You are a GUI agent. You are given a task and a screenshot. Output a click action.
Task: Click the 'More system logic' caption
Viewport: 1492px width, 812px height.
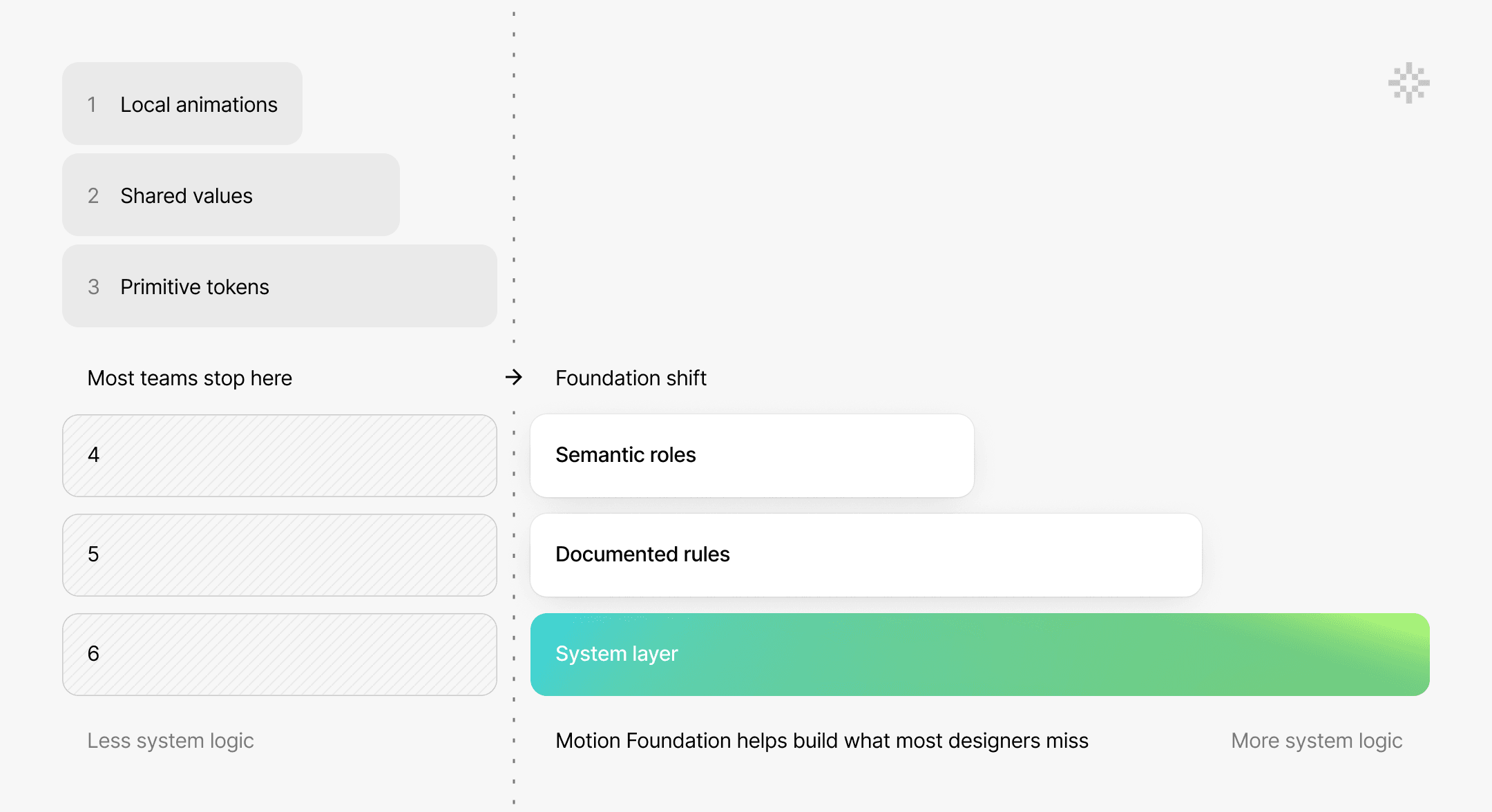click(x=1317, y=741)
